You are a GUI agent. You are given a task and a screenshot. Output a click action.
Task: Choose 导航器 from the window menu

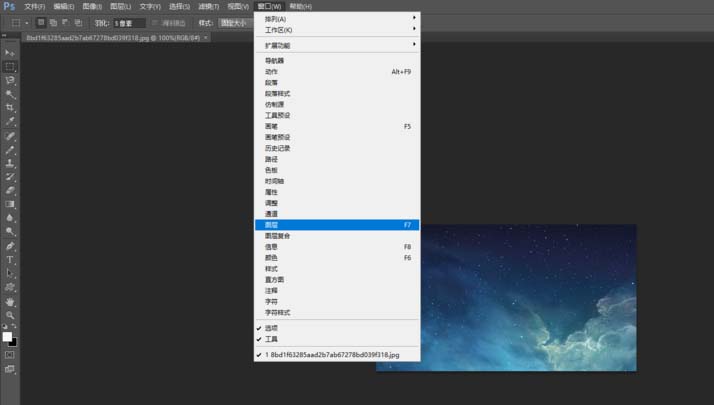tap(337, 61)
